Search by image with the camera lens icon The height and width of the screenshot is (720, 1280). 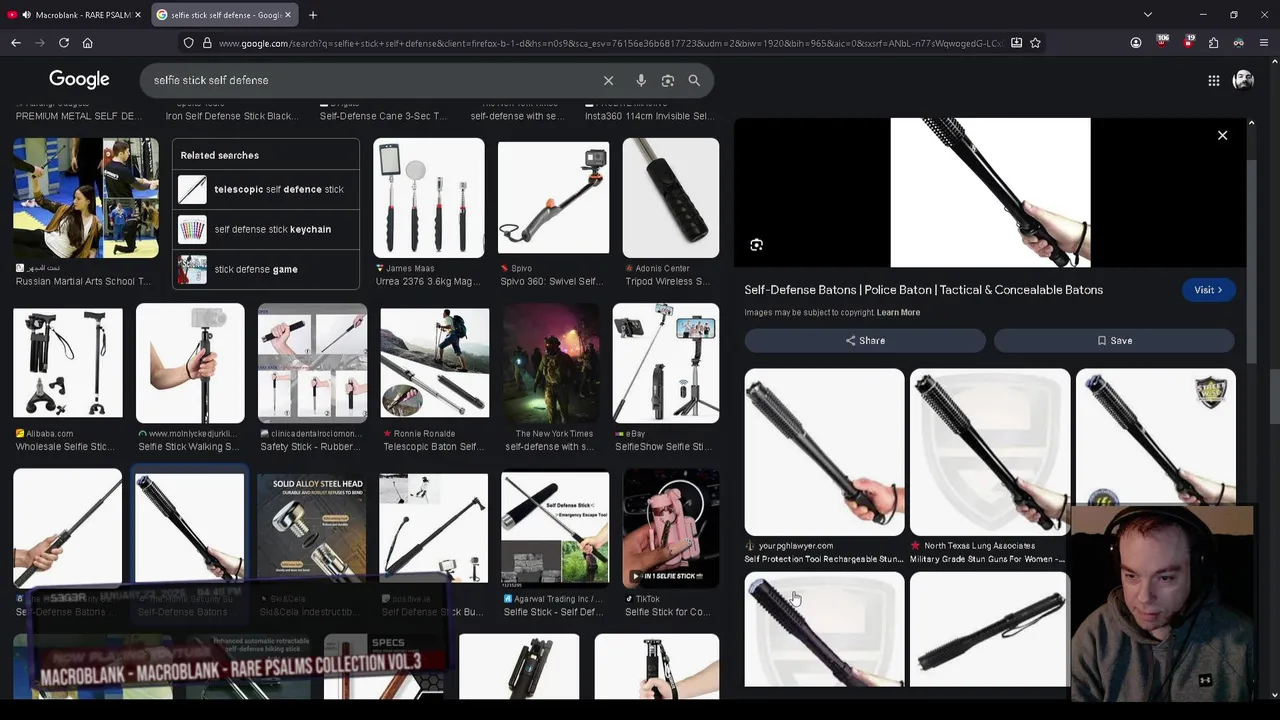pos(668,80)
